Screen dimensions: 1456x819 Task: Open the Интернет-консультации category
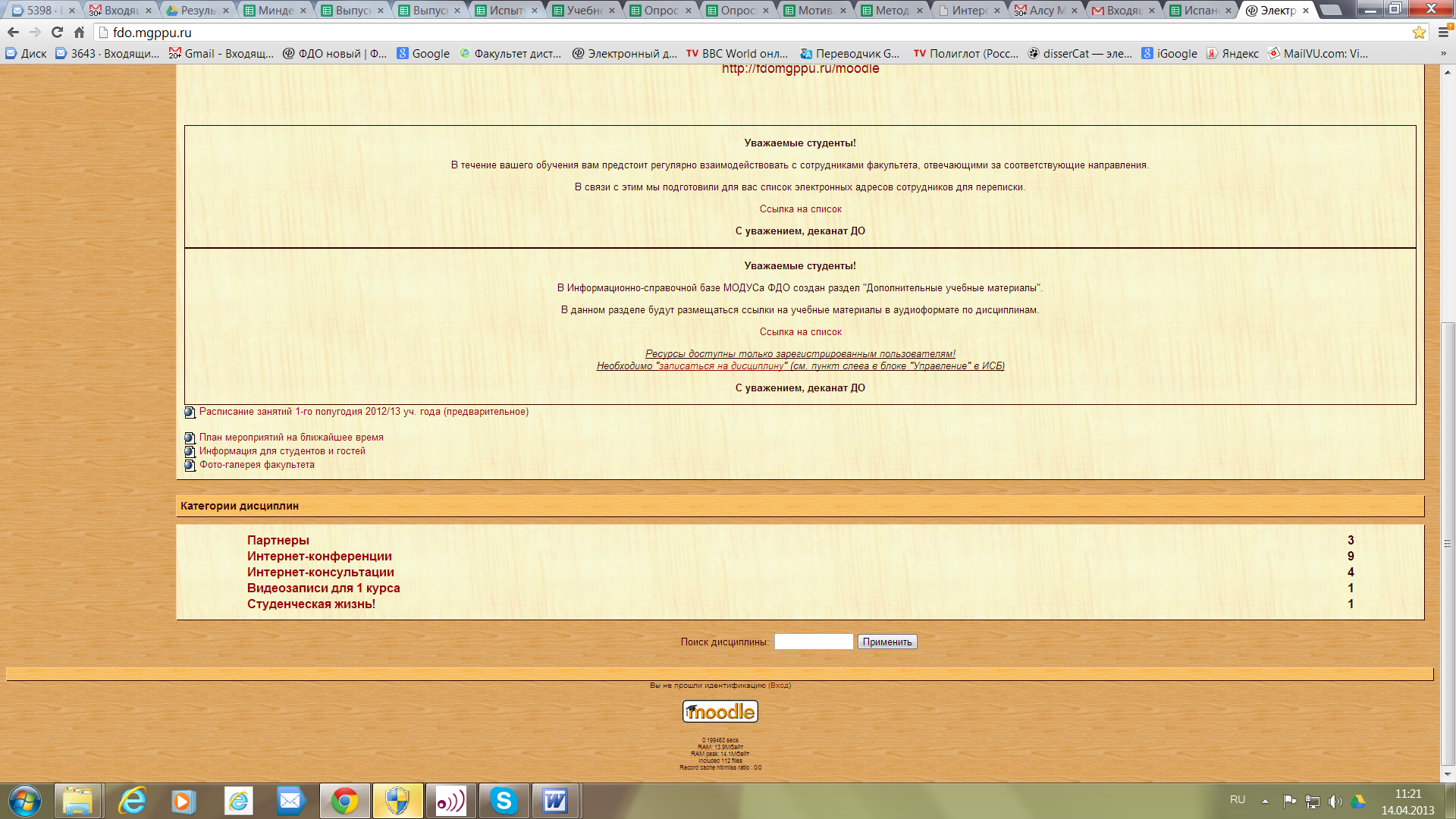pyautogui.click(x=321, y=573)
